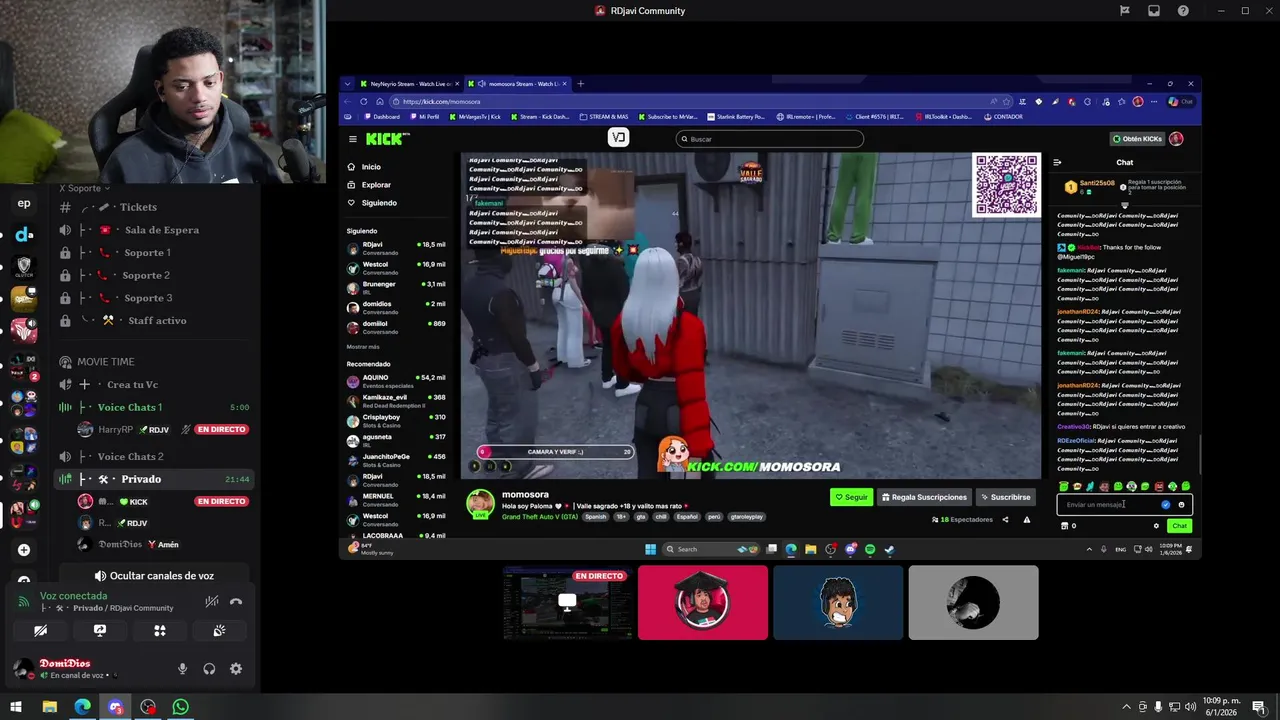Toggle camera button in voice panel
Screen dimensions: 1280x720
click(x=40, y=631)
